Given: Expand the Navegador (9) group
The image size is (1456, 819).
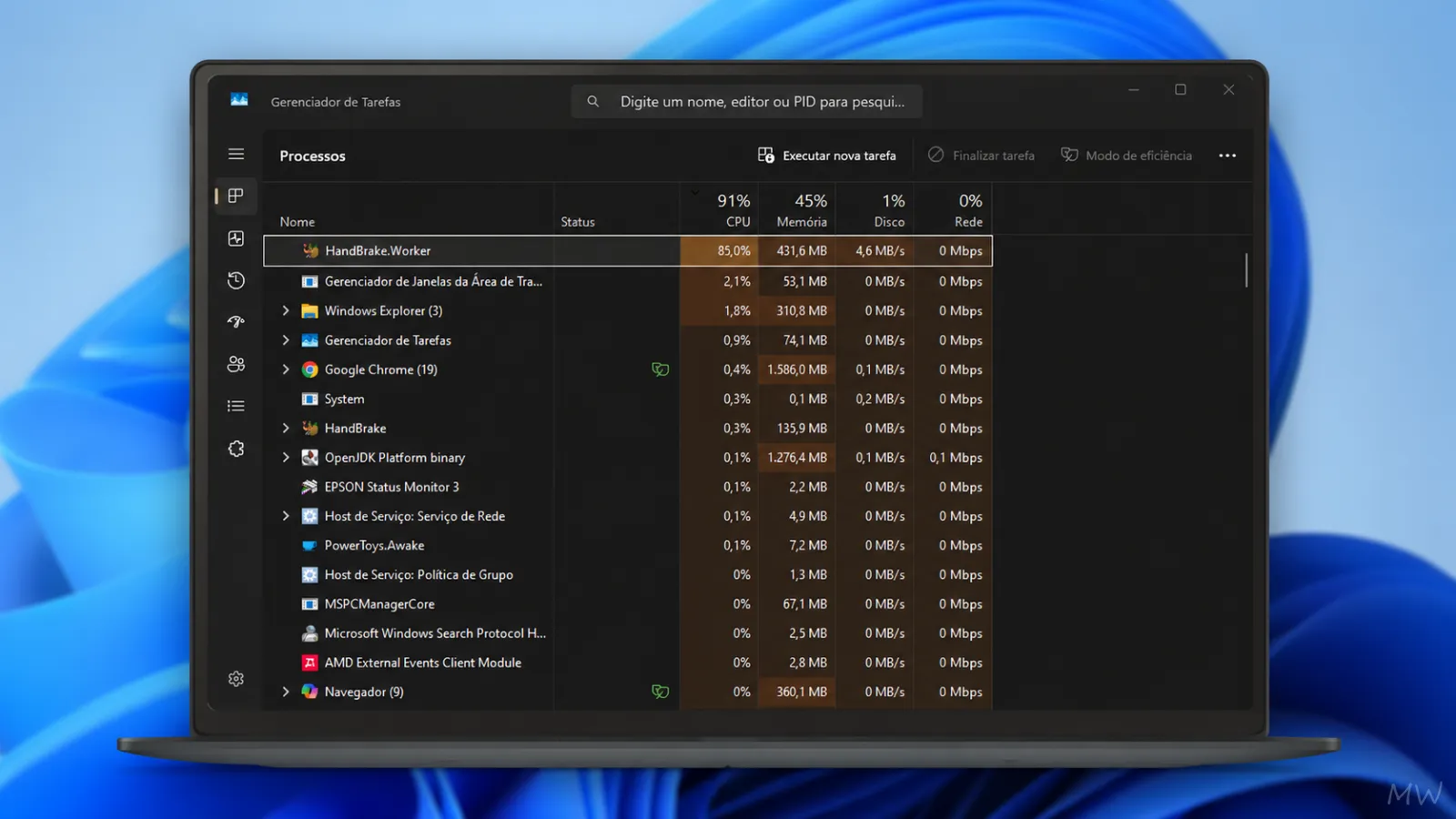Looking at the screenshot, I should (x=286, y=692).
